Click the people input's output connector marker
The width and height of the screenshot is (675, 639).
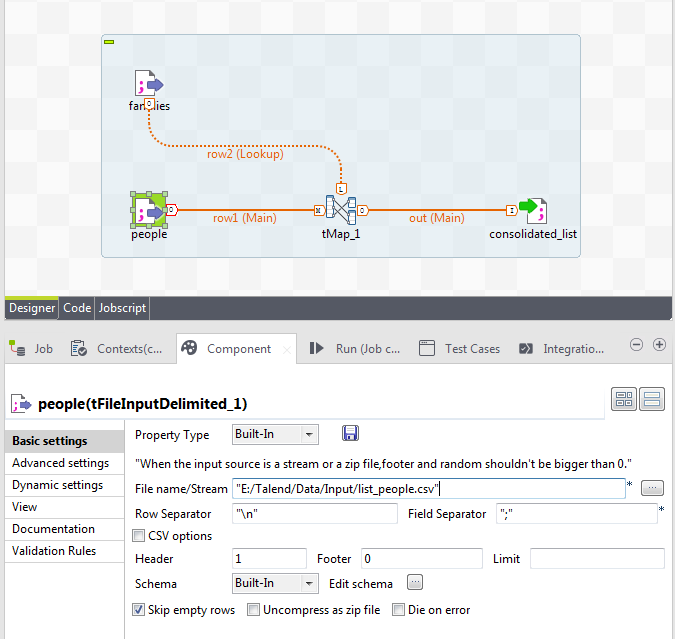click(x=171, y=210)
